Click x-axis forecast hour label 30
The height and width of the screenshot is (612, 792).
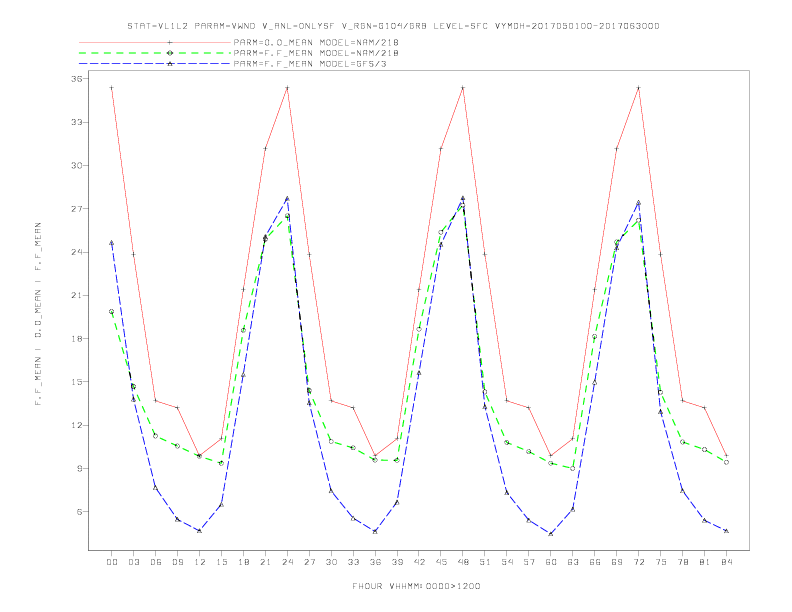point(331,562)
